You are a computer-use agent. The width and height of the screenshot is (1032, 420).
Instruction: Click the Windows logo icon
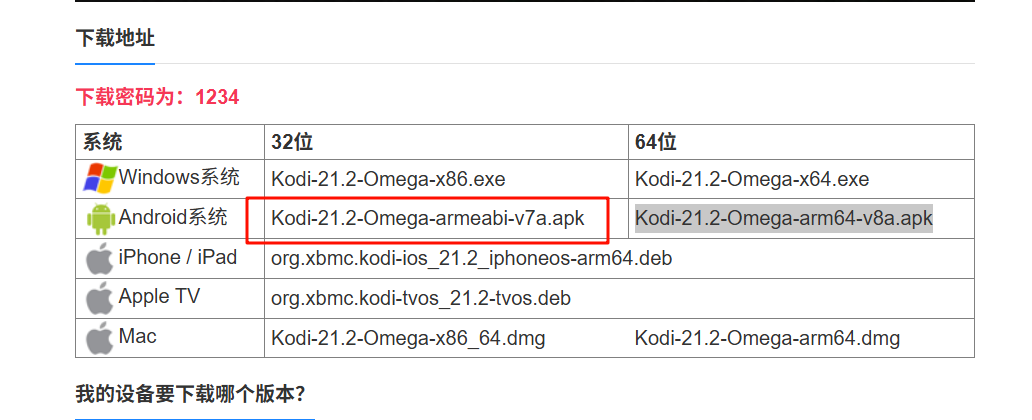tap(99, 179)
